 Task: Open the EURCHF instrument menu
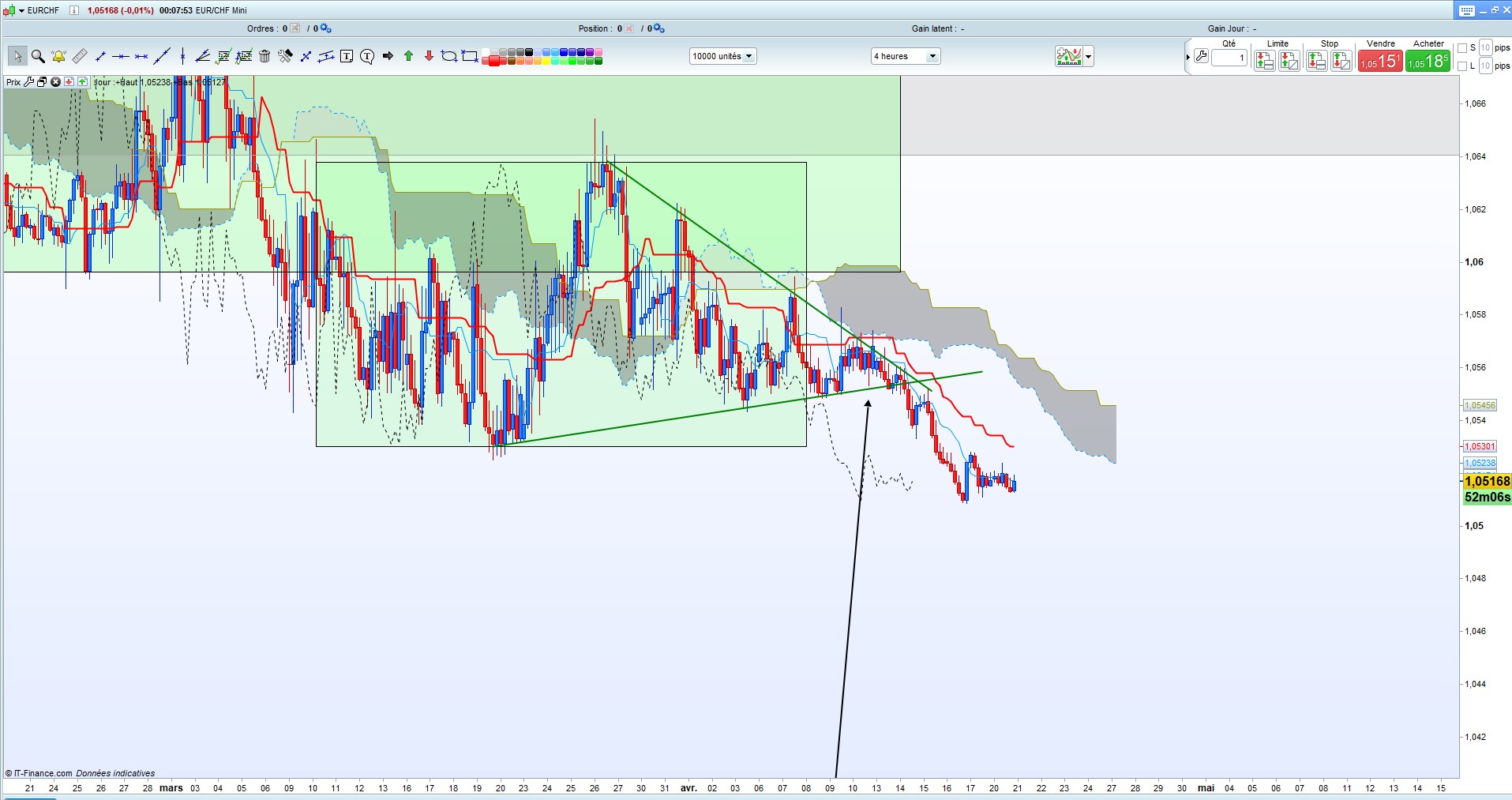coord(22,10)
